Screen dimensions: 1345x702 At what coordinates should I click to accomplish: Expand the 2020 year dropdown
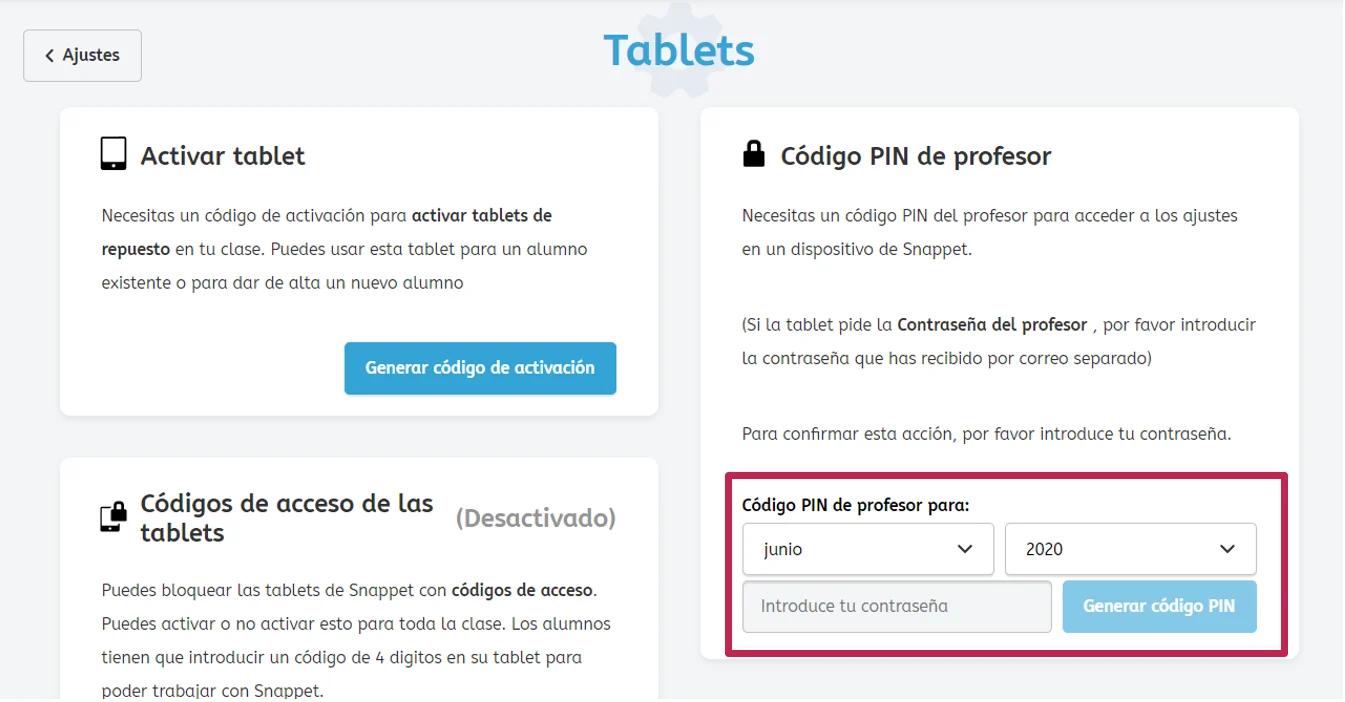pyautogui.click(x=1130, y=549)
